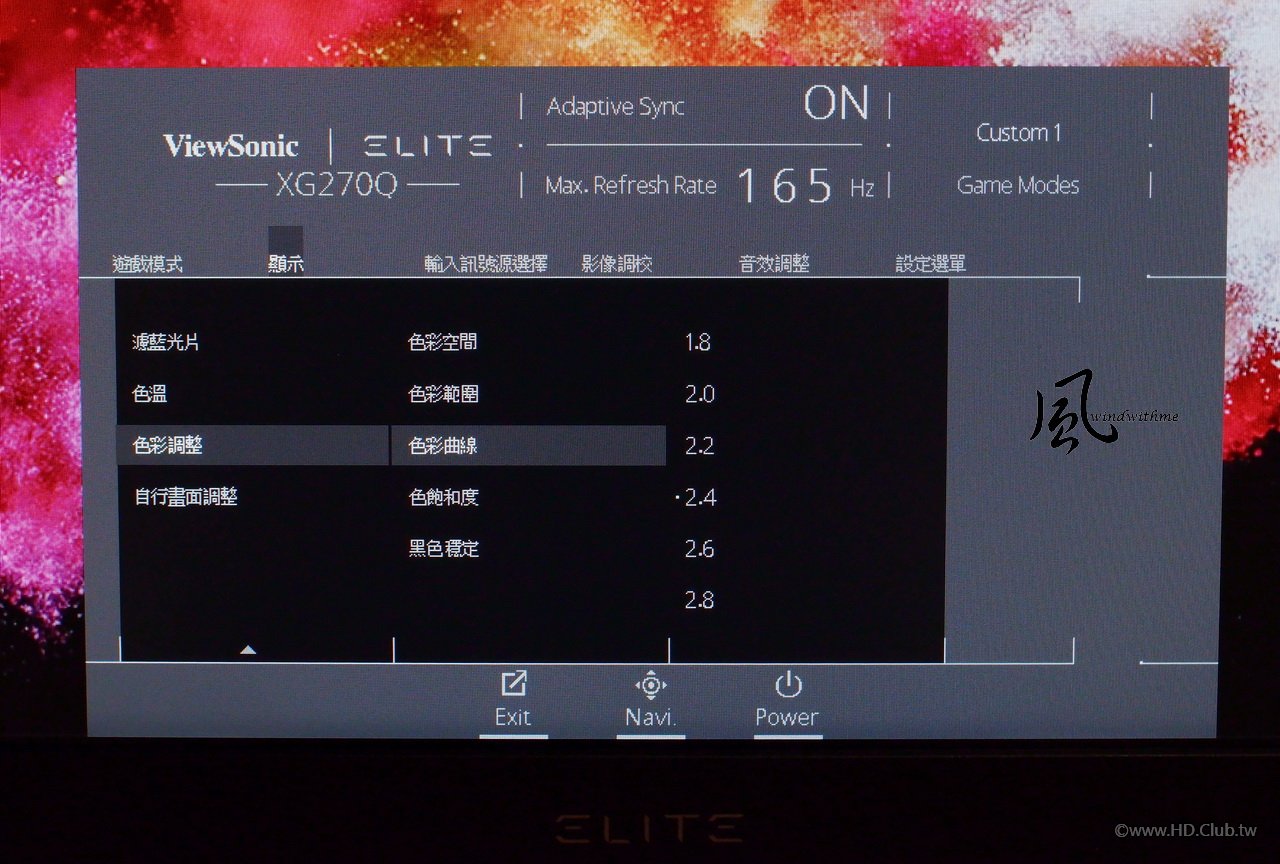Open the 色飽和度 submenu item
This screenshot has height=864, width=1280.
click(x=444, y=497)
